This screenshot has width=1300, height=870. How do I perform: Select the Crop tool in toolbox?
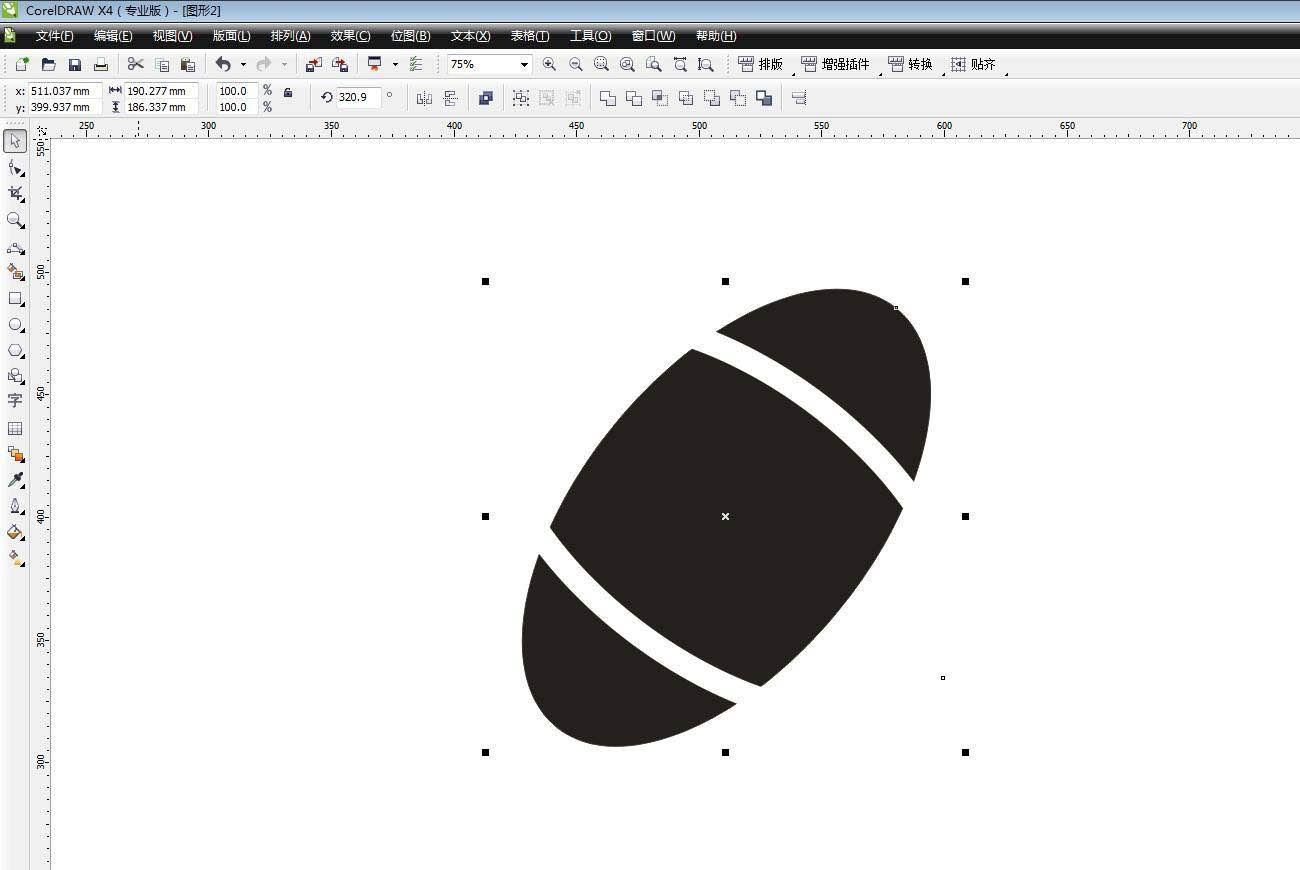pyautogui.click(x=15, y=194)
